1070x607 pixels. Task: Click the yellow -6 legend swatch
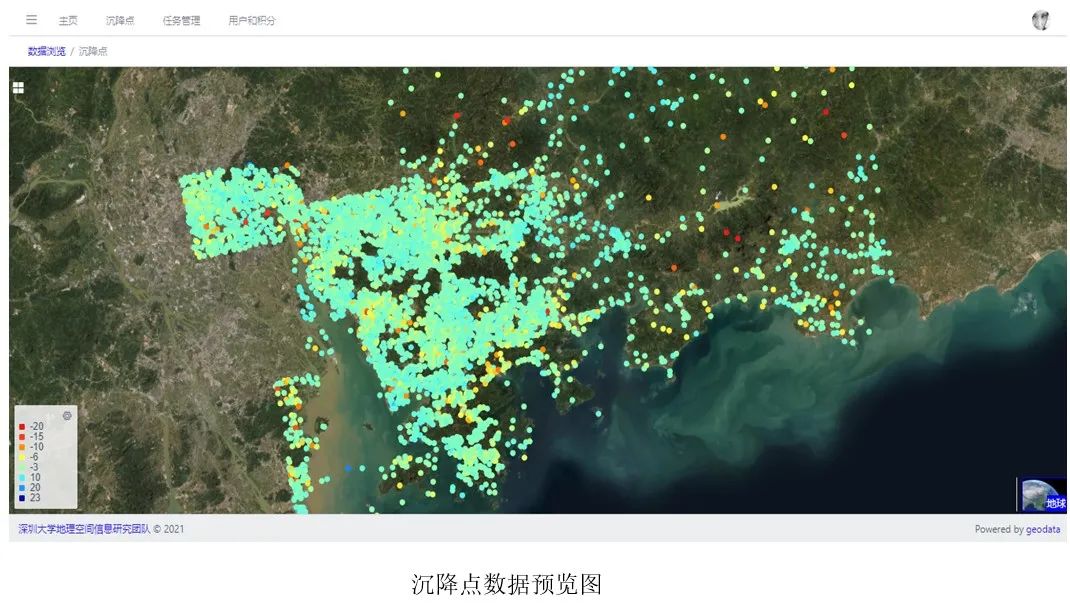coord(22,457)
